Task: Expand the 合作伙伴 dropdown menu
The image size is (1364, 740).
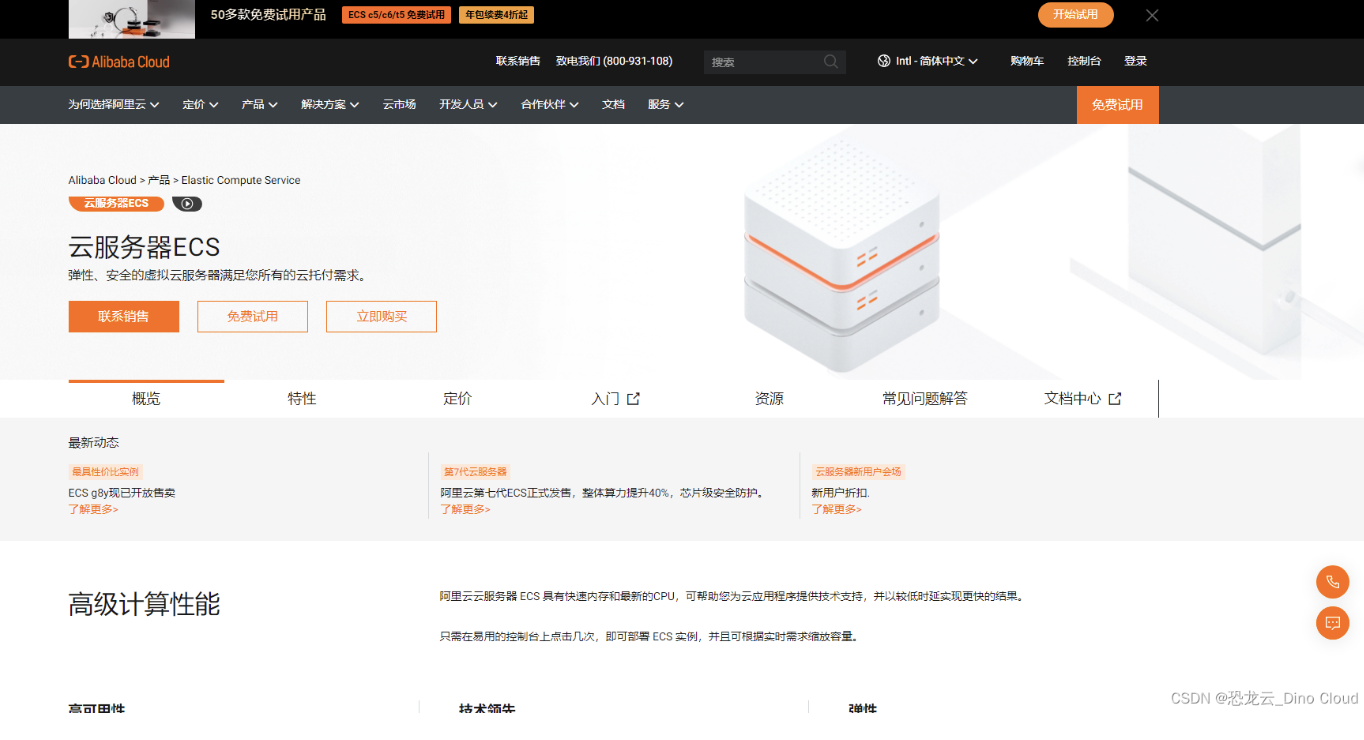Action: point(550,104)
